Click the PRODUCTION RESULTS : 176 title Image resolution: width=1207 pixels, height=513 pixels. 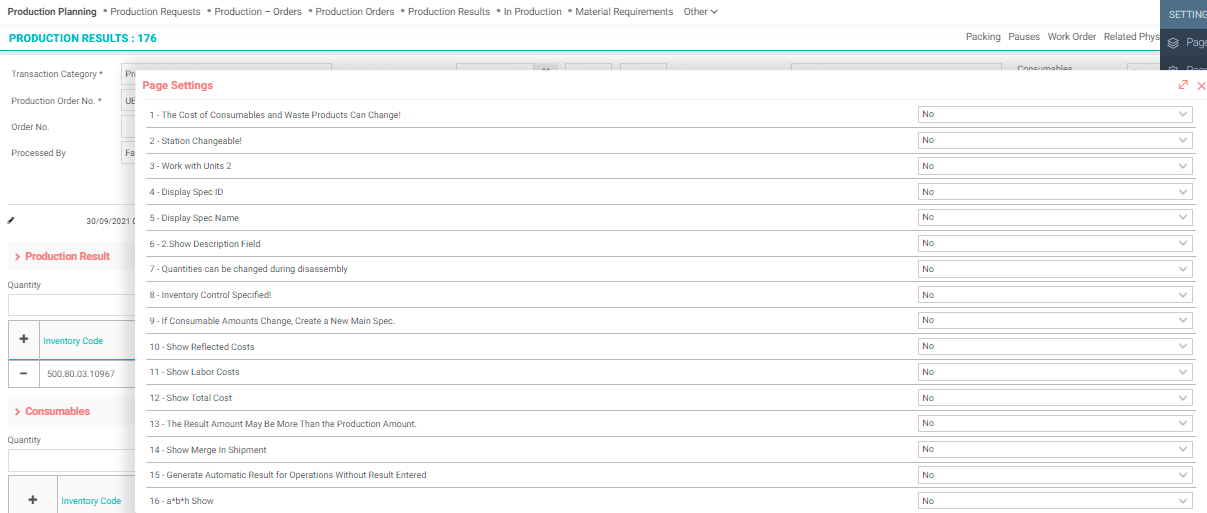click(82, 38)
